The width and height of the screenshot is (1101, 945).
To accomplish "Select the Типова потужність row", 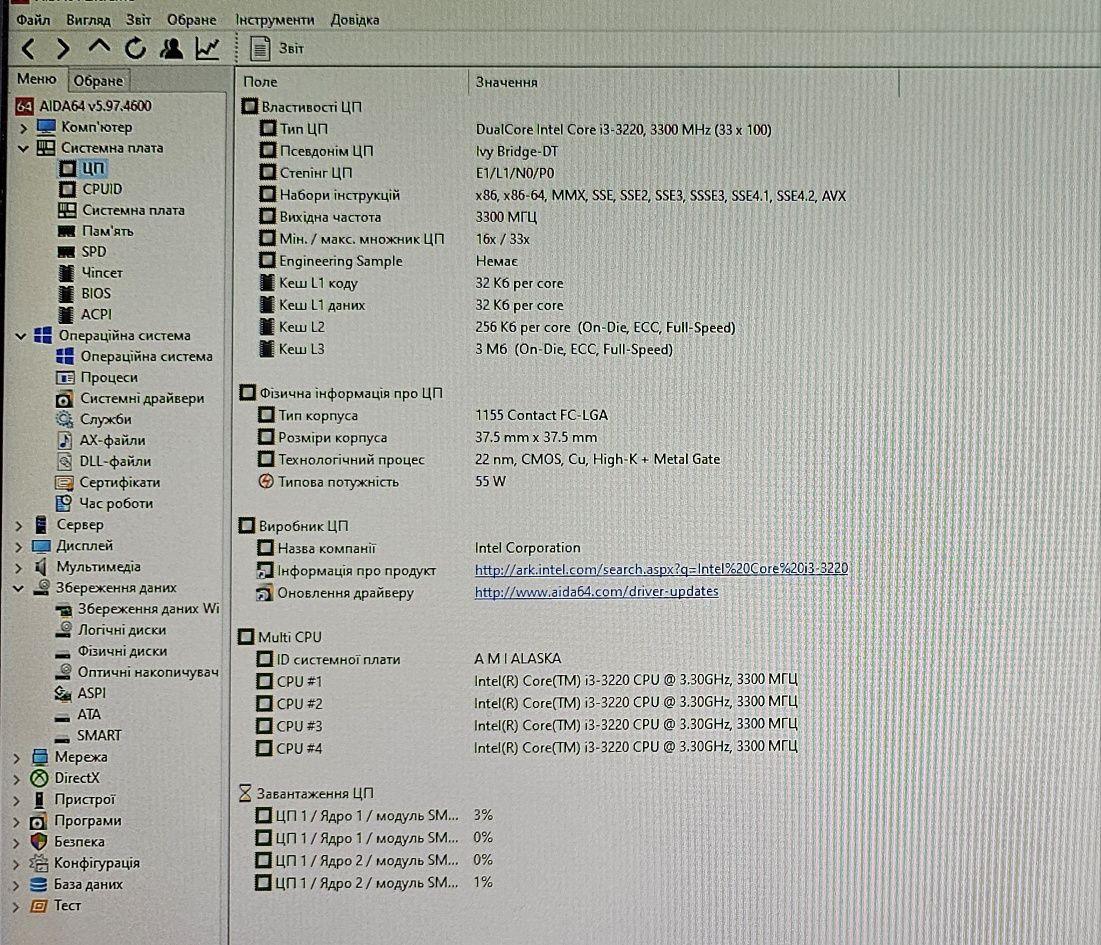I will coord(382,482).
